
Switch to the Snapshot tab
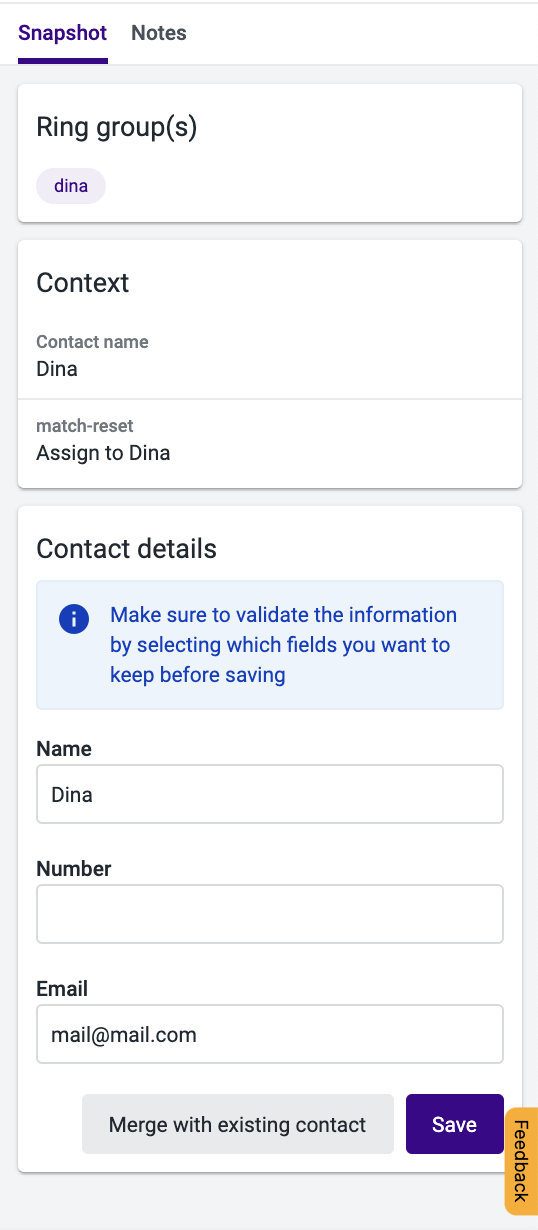pyautogui.click(x=62, y=33)
